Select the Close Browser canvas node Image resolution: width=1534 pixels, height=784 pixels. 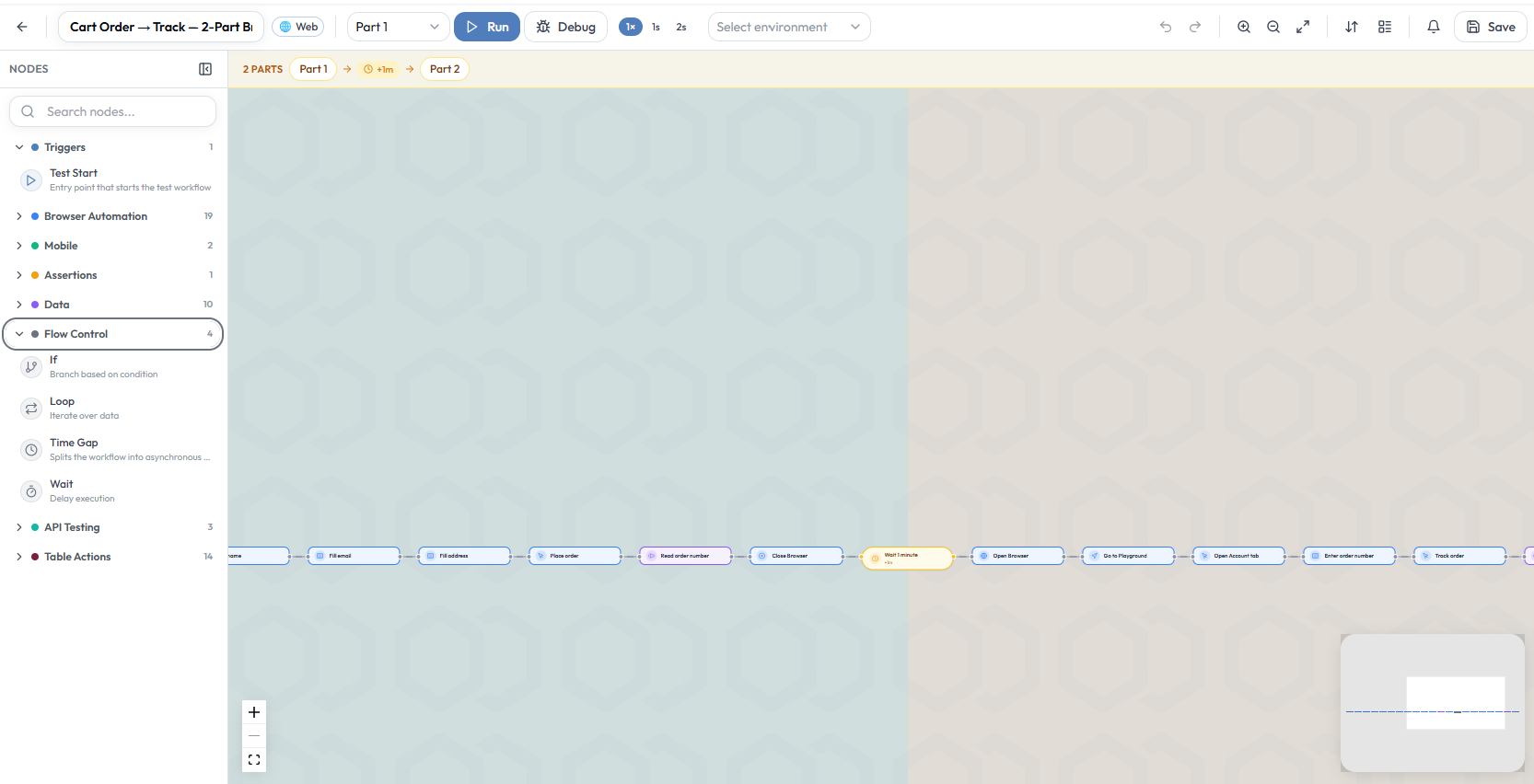(x=796, y=556)
